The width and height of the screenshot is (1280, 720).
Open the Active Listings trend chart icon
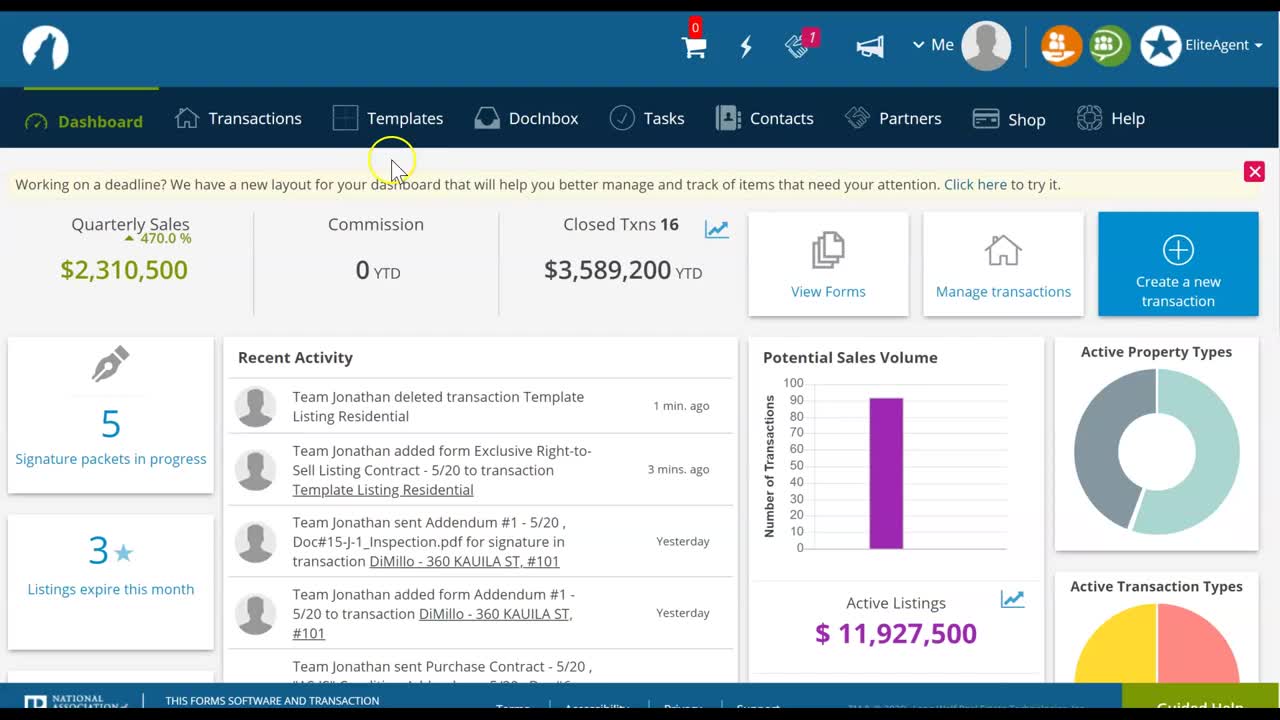click(1012, 599)
